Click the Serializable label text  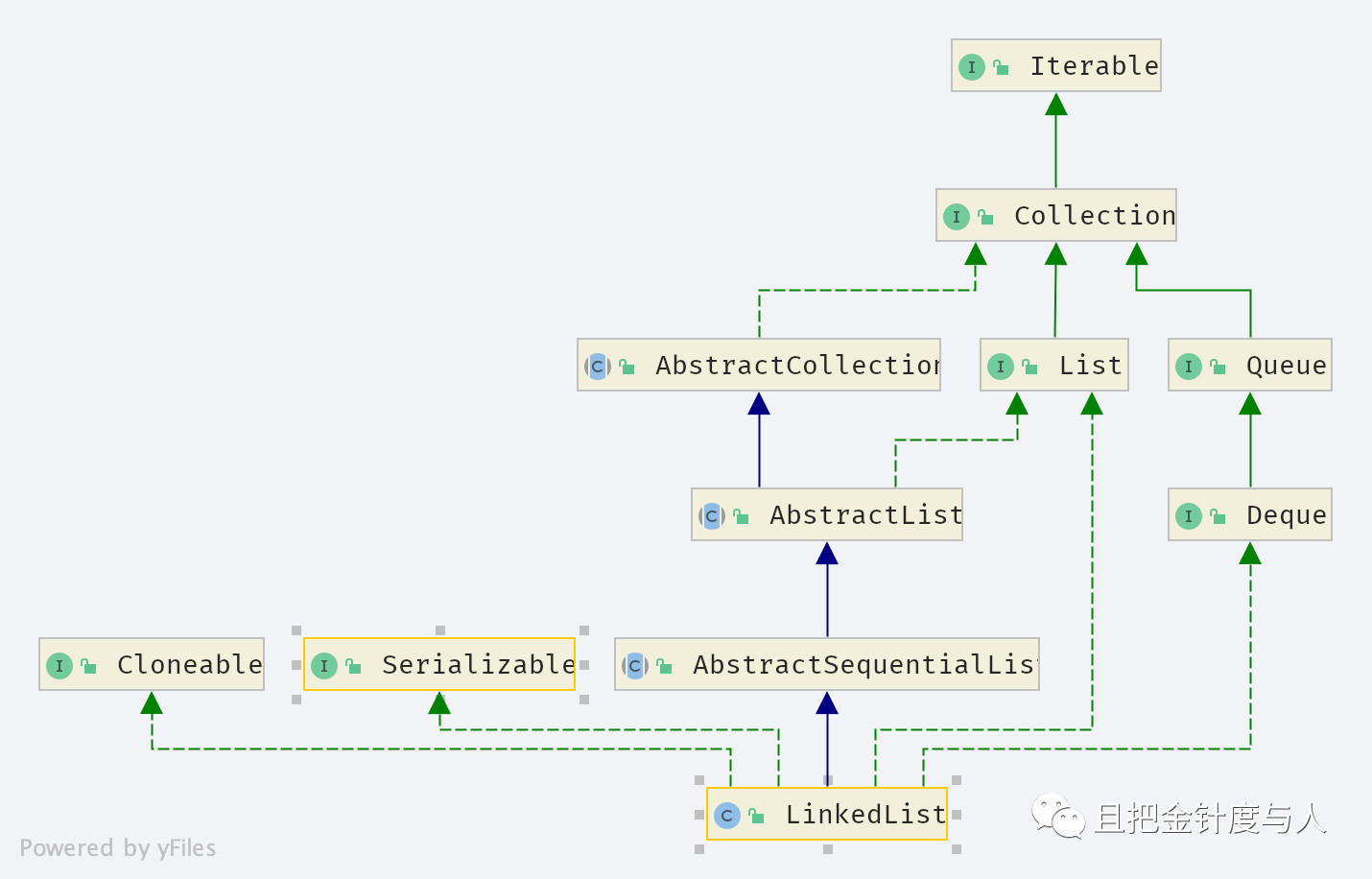pyautogui.click(x=478, y=665)
